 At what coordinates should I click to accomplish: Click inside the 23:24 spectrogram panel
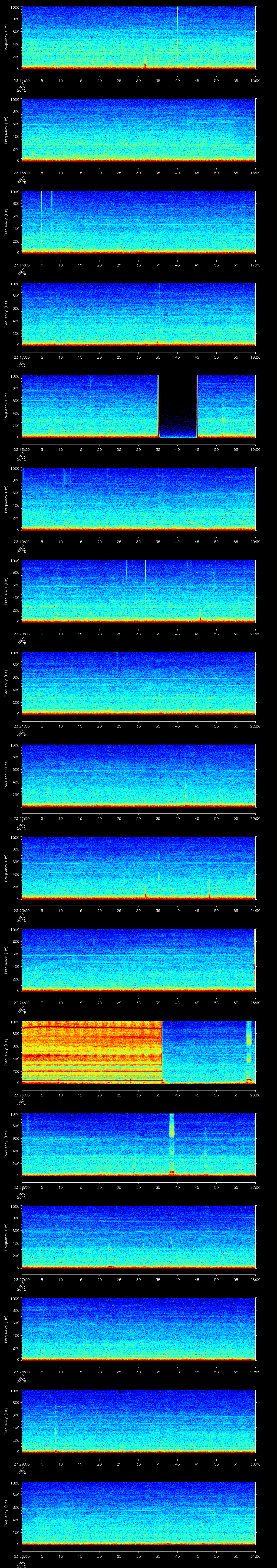point(139,959)
